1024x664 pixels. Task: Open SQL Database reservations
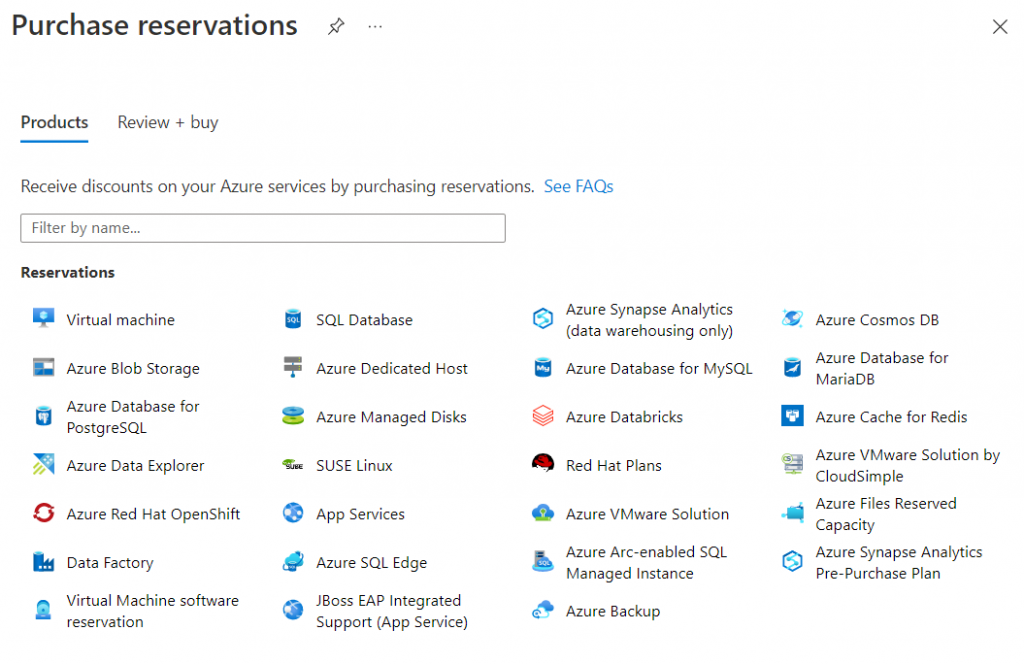pos(364,319)
